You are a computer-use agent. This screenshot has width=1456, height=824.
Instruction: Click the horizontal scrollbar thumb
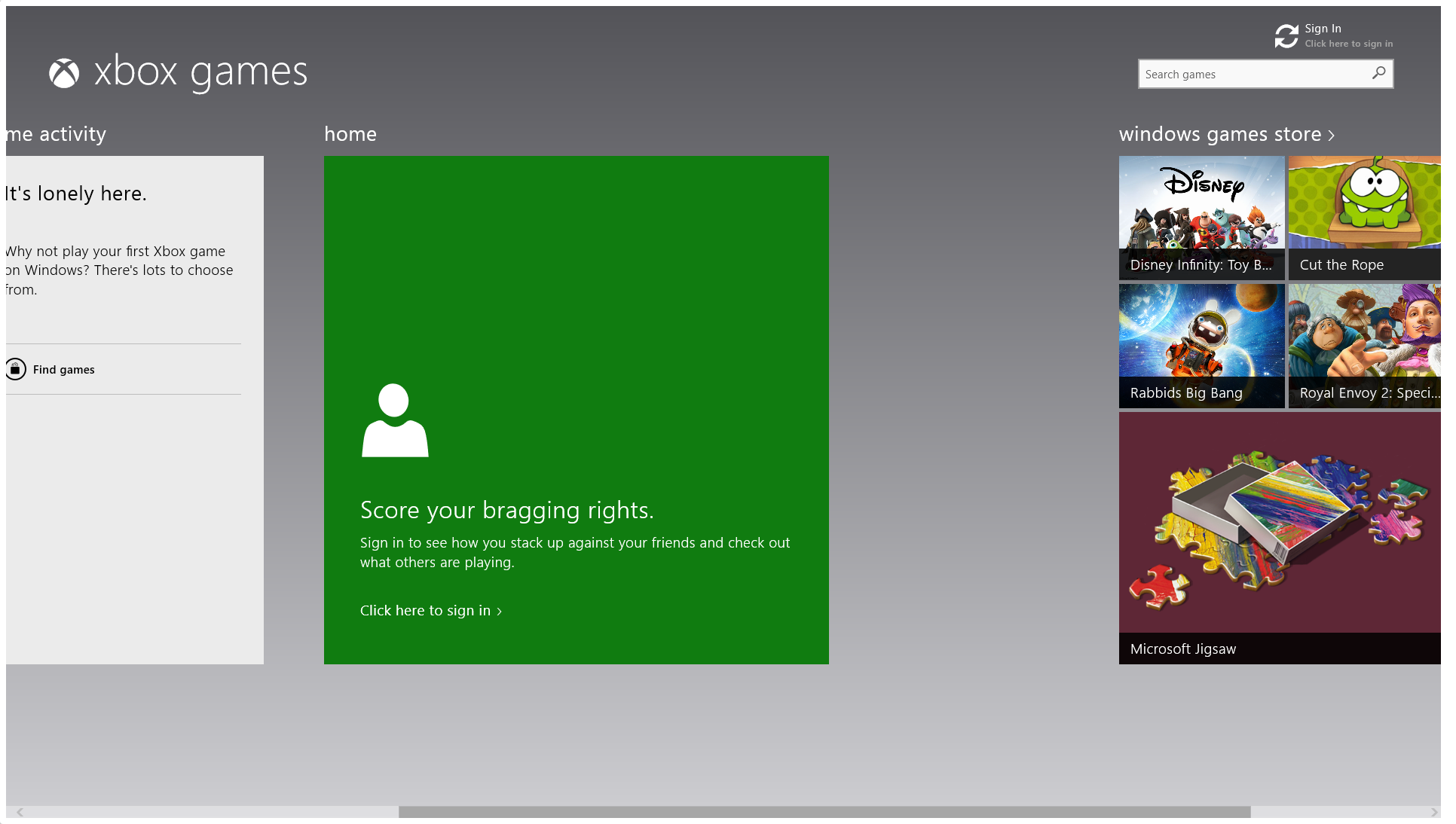(824, 812)
